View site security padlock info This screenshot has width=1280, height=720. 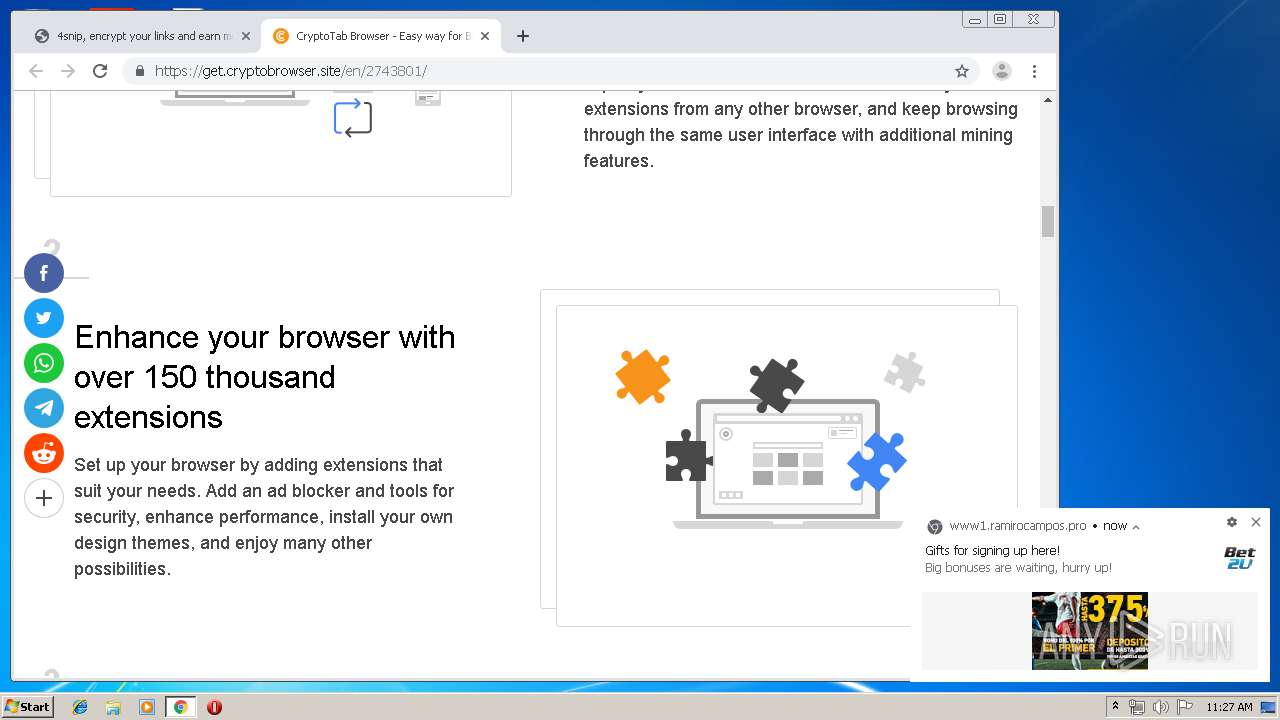[140, 71]
